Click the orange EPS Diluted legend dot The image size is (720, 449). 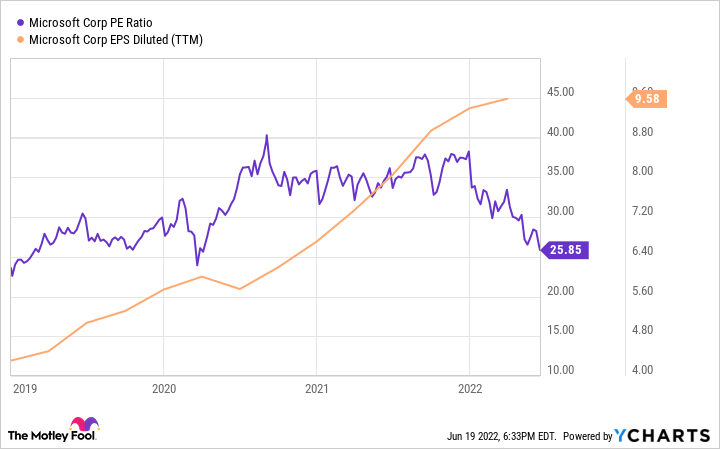20,40
